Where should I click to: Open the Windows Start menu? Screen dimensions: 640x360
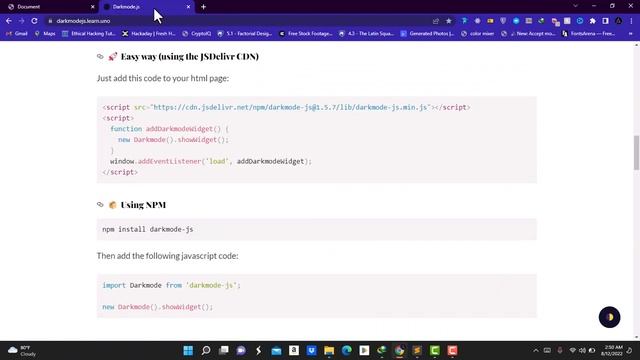coord(188,351)
